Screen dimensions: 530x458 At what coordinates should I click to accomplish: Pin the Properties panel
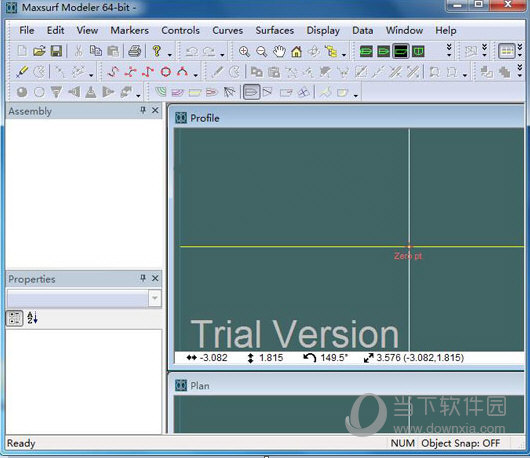[x=143, y=278]
